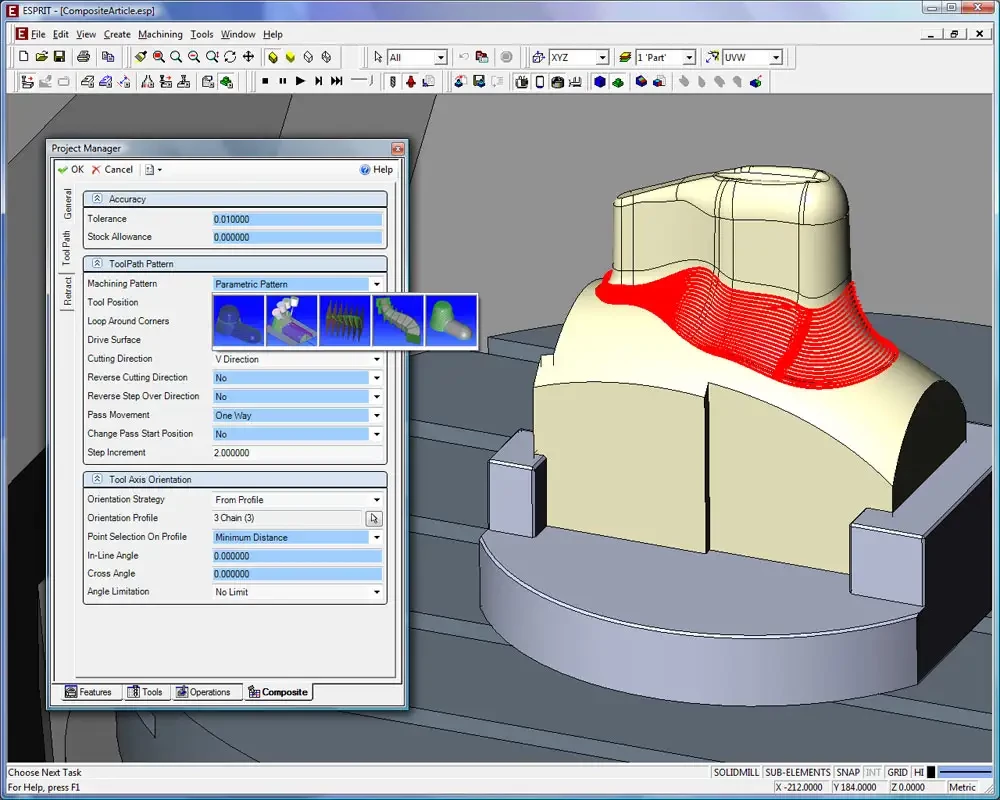This screenshot has height=800, width=1000.
Task: Create a new document with the New icon
Action: click(x=24, y=57)
